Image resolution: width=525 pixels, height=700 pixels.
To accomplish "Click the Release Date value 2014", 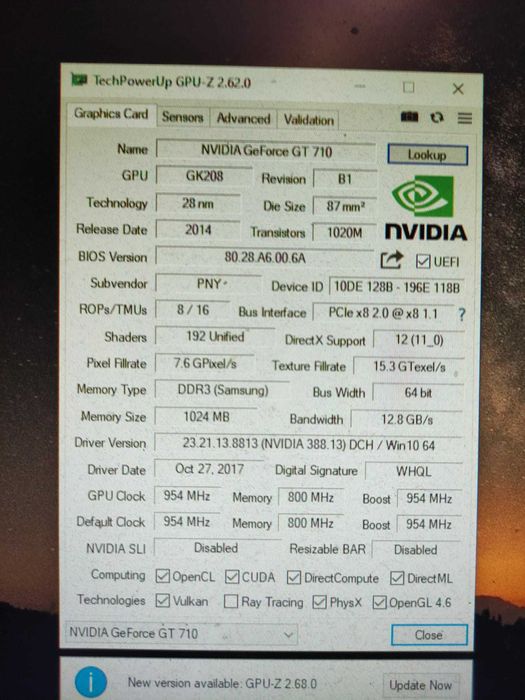I will click(x=198, y=230).
